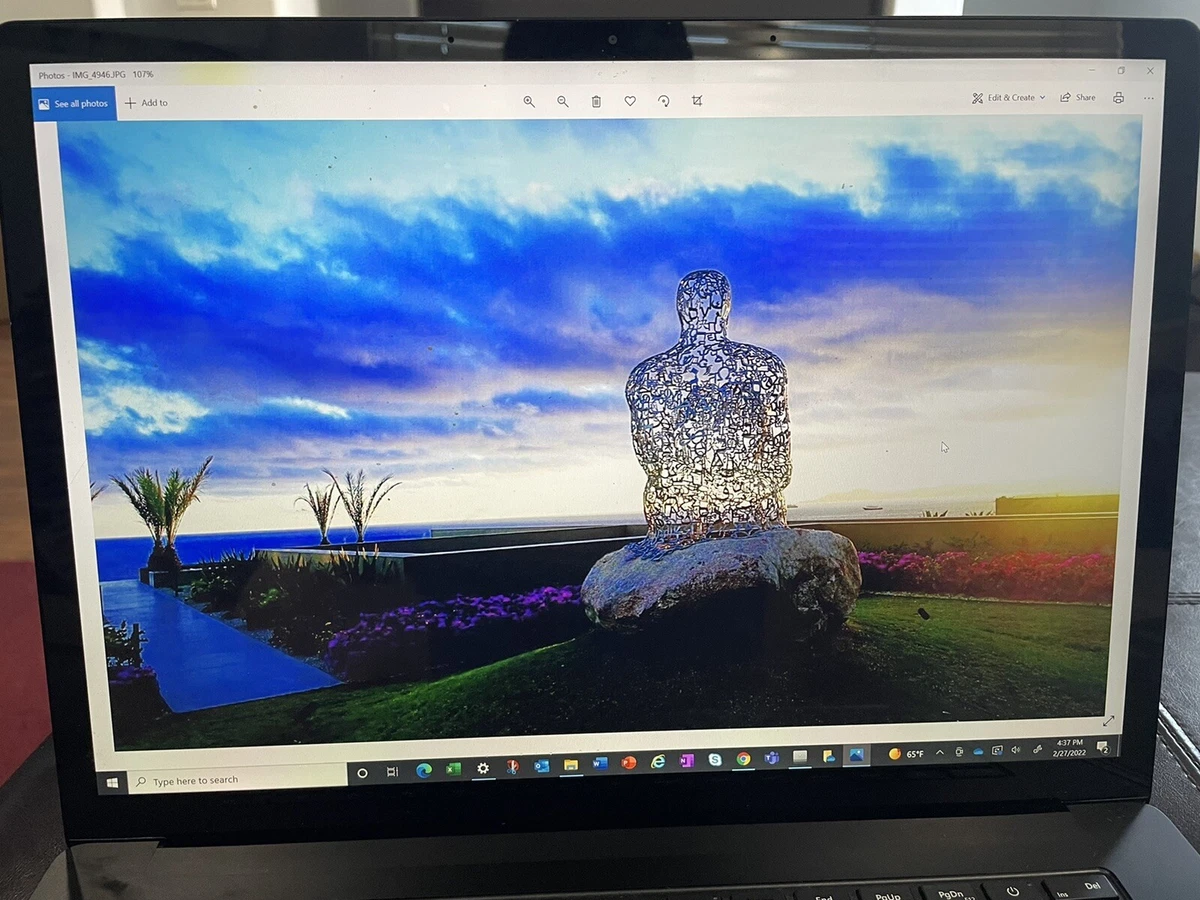
Task: Add the photo to favorites with the heart
Action: (630, 101)
